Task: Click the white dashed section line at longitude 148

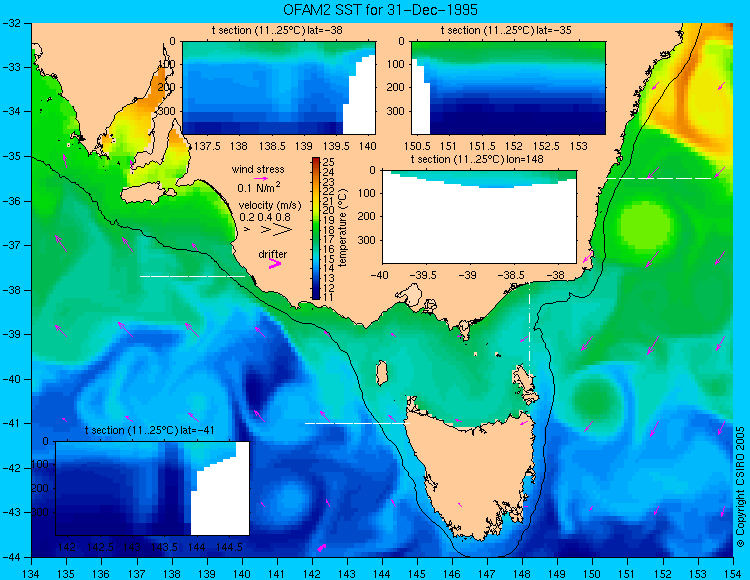Action: [529, 330]
